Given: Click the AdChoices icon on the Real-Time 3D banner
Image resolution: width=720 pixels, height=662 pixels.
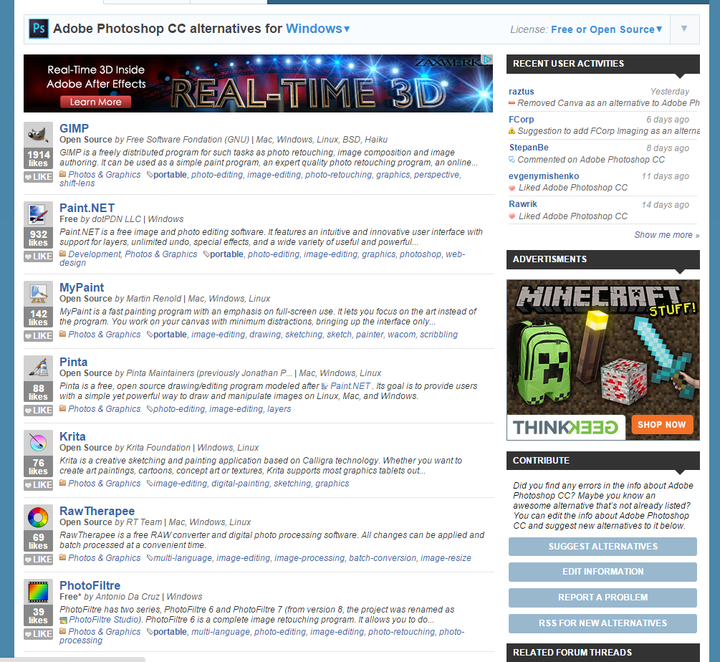Looking at the screenshot, I should [488, 59].
